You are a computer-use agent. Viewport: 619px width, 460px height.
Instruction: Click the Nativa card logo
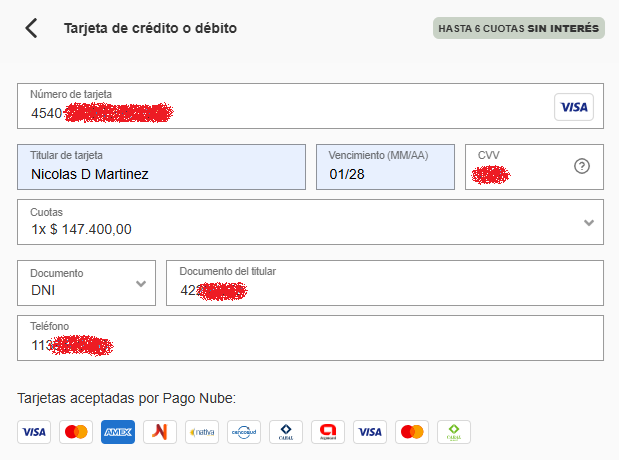201,432
